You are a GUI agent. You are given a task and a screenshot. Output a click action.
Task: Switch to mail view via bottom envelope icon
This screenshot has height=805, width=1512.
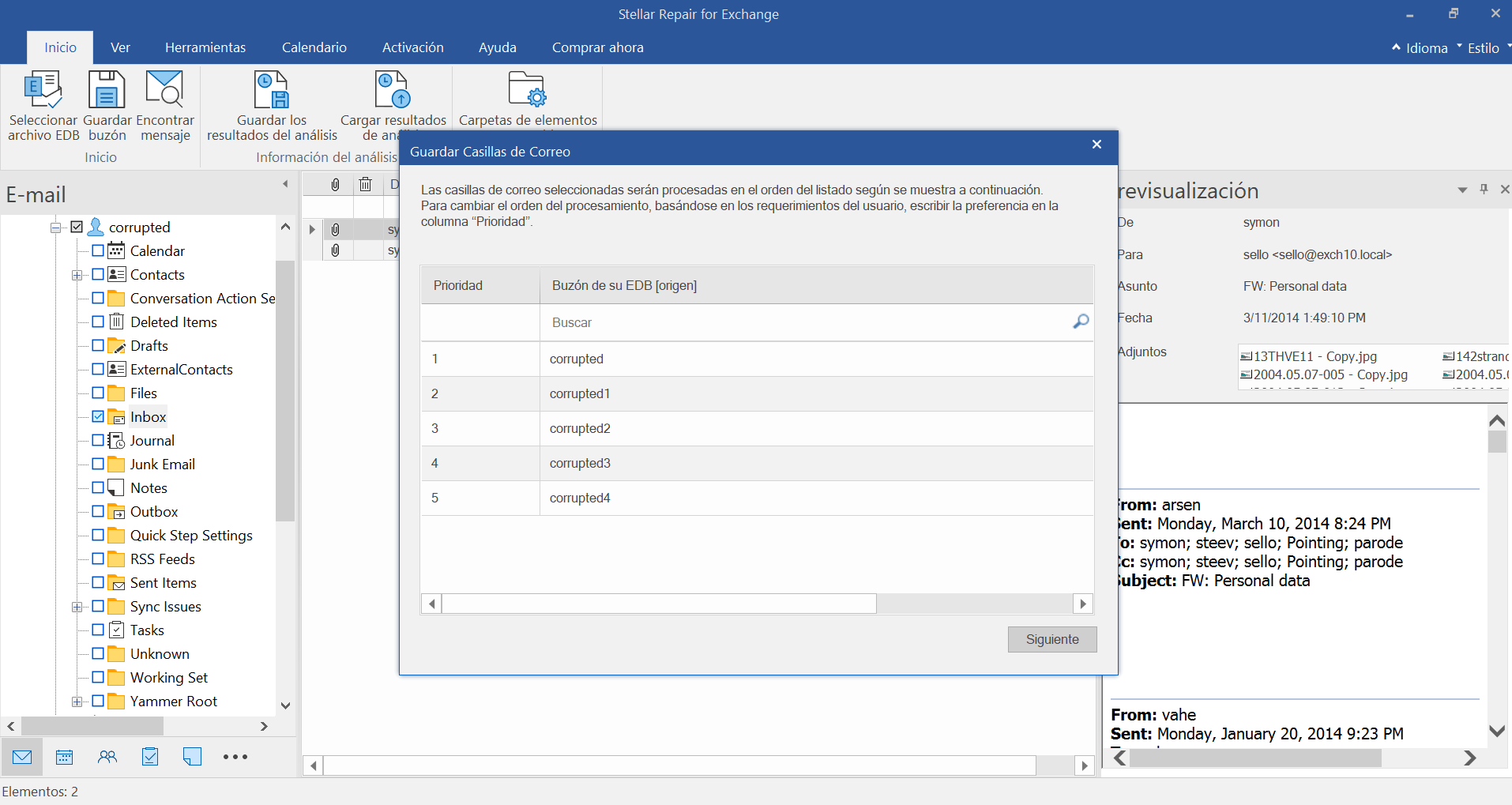click(21, 756)
